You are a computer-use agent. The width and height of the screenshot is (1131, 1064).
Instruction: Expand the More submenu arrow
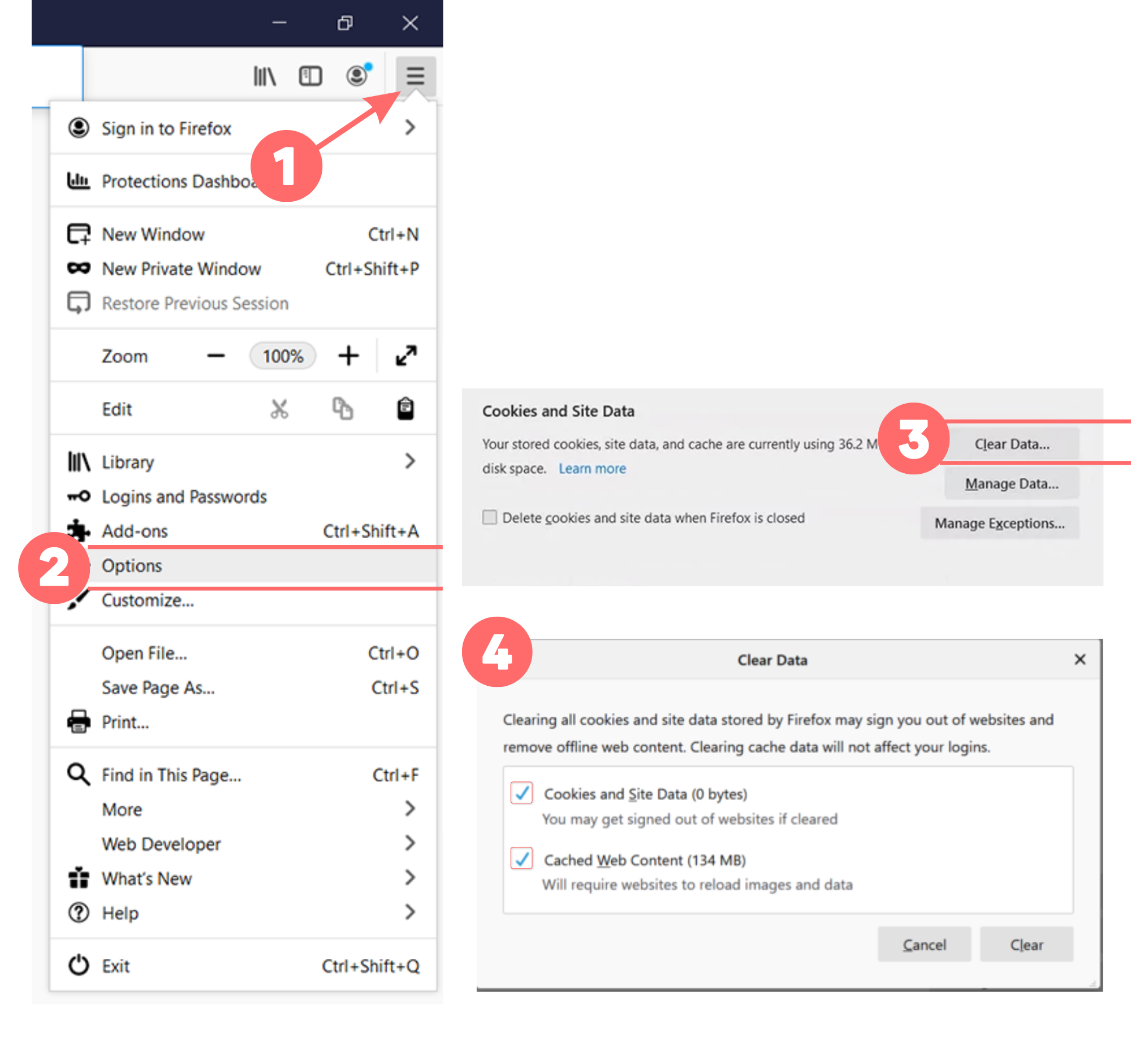[x=410, y=808]
